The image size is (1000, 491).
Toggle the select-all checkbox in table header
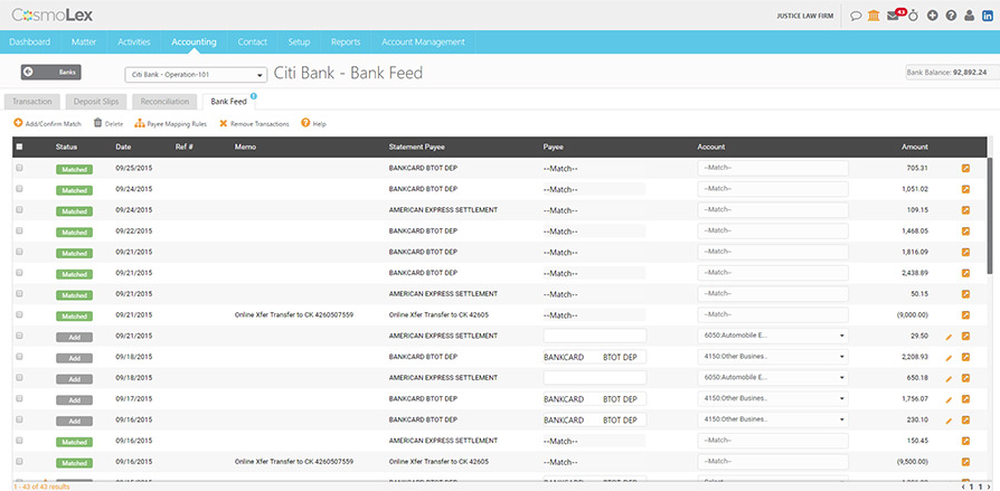tap(19, 147)
